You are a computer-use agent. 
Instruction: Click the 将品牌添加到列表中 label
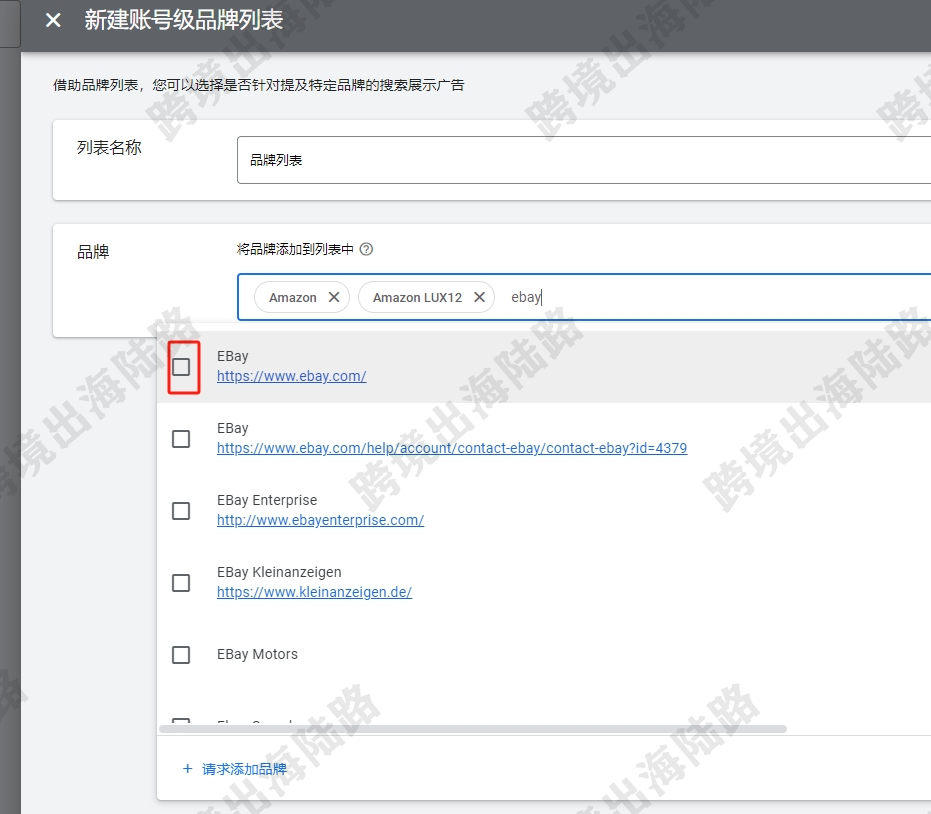[295, 249]
